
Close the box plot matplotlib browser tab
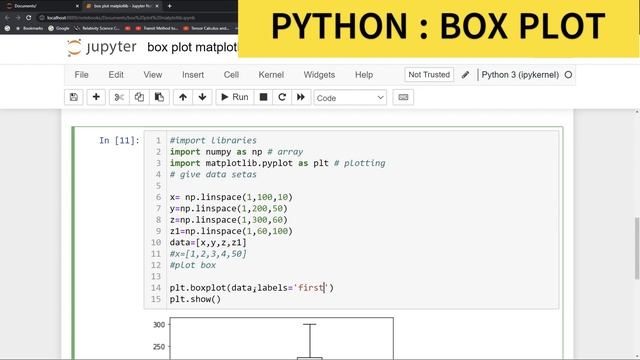pos(157,6)
